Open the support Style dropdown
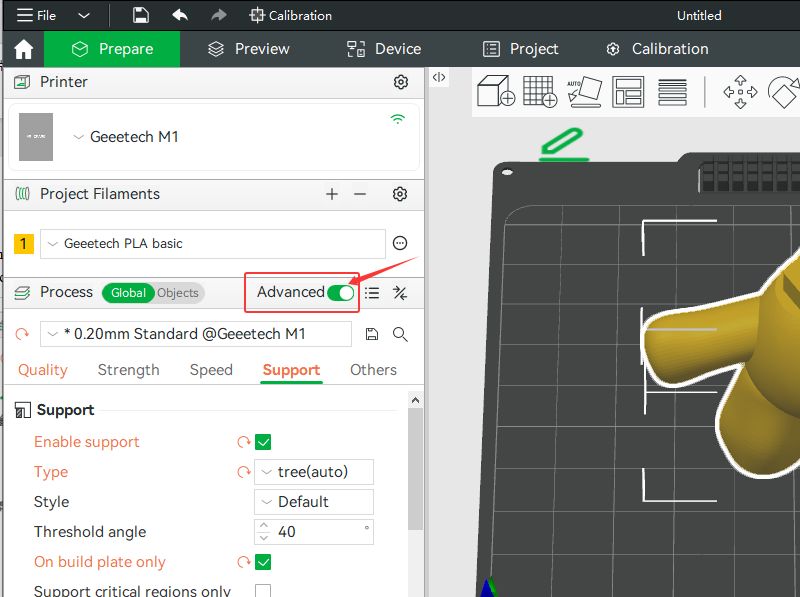The image size is (800, 597). [x=314, y=502]
